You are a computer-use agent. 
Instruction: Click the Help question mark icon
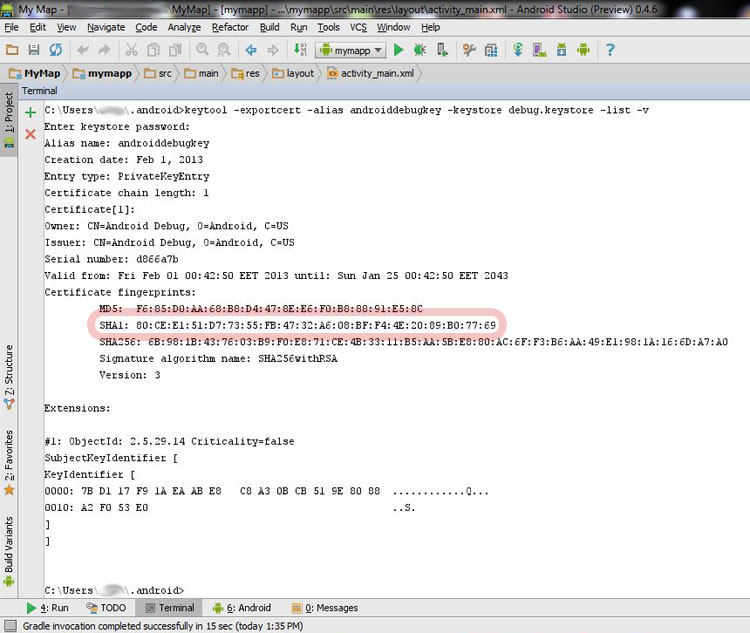[610, 50]
